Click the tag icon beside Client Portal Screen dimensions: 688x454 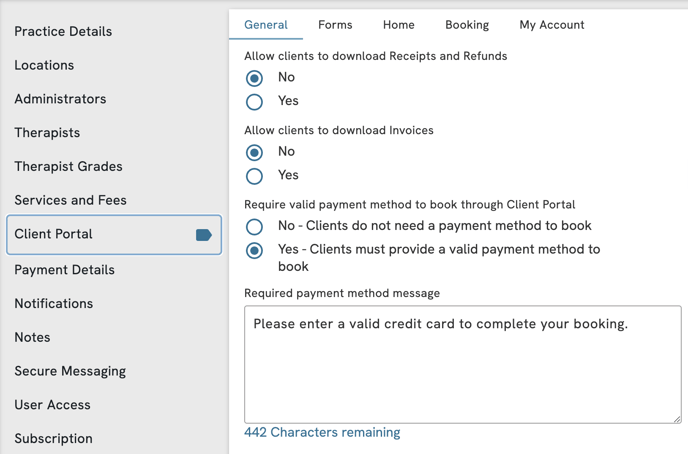[x=204, y=235]
